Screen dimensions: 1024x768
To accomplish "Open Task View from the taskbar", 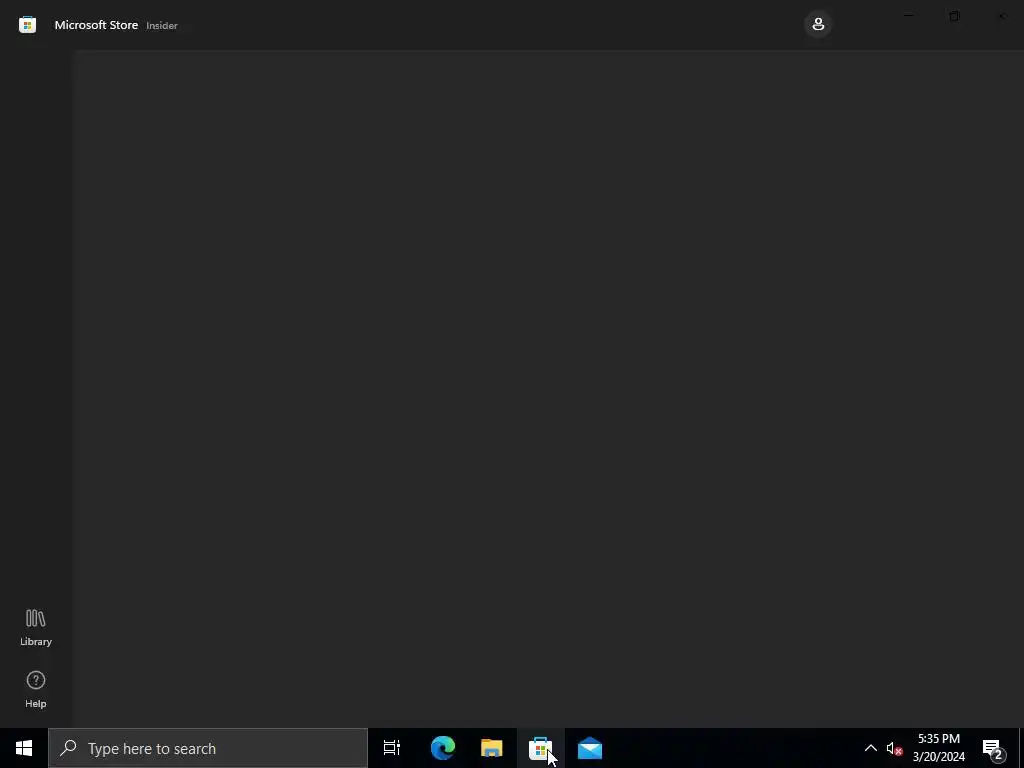I will point(392,748).
